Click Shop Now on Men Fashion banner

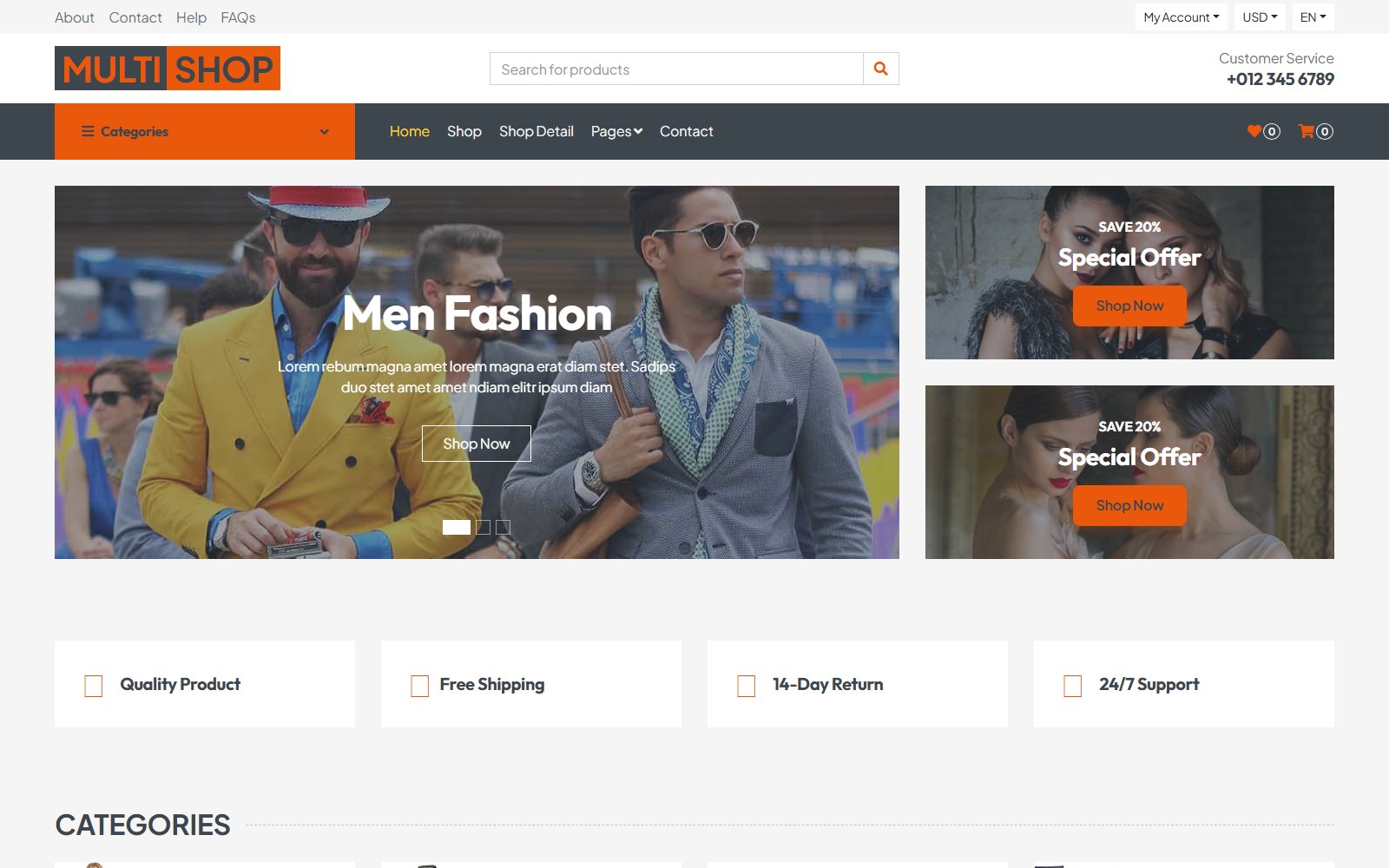coord(477,444)
